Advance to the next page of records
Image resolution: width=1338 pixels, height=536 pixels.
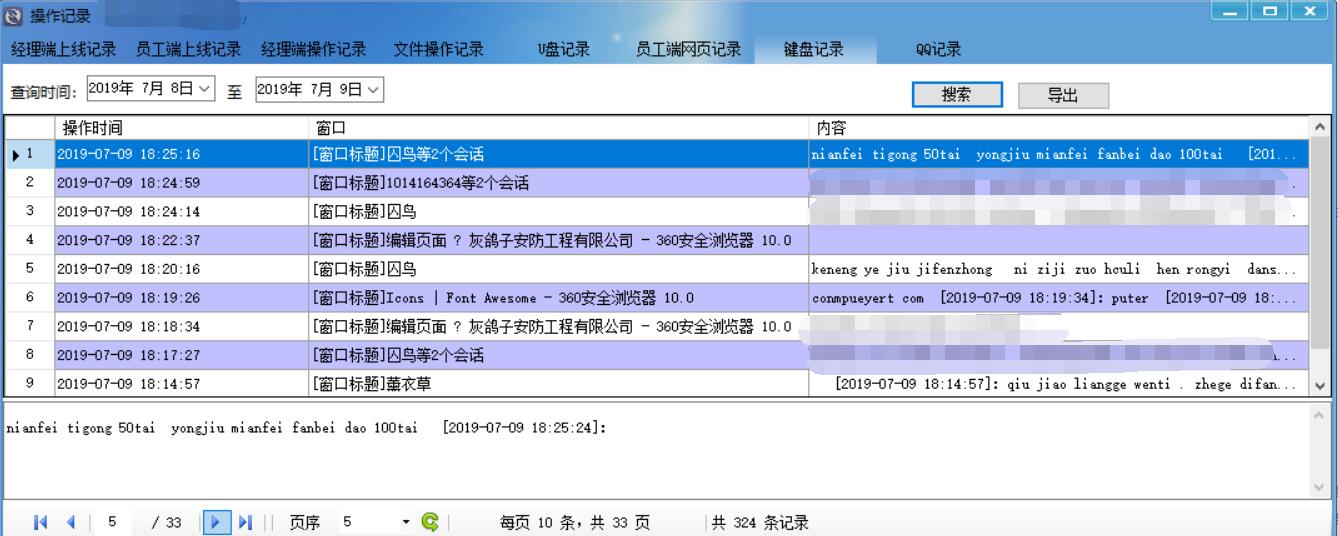(217, 522)
